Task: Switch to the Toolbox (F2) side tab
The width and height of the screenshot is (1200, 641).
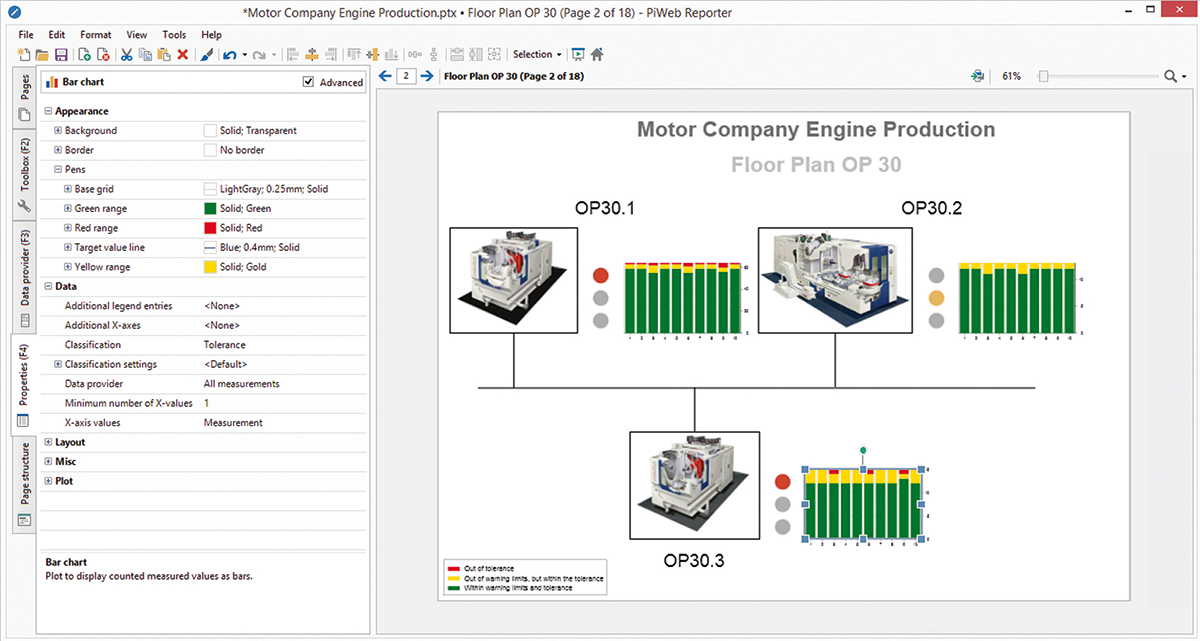Action: coord(24,174)
